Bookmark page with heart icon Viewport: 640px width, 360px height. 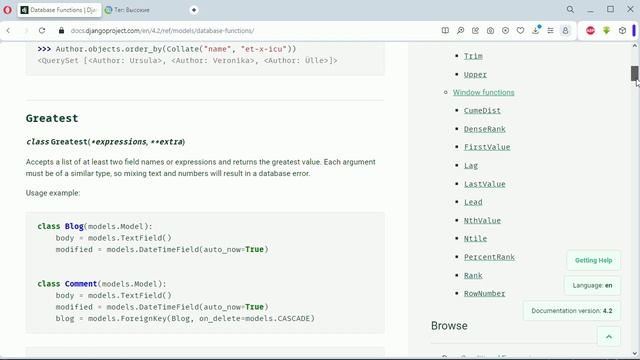(520, 31)
